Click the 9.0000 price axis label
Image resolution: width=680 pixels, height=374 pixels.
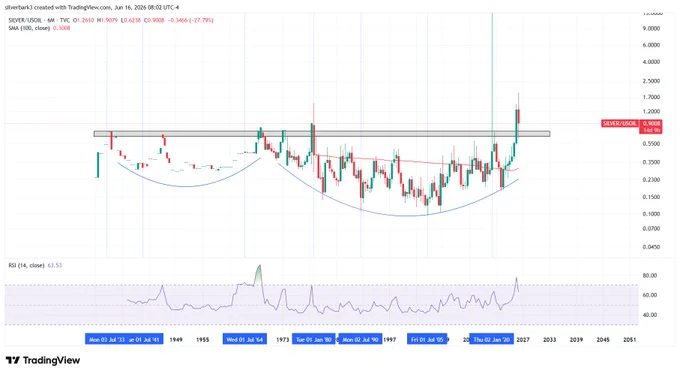pyautogui.click(x=651, y=28)
